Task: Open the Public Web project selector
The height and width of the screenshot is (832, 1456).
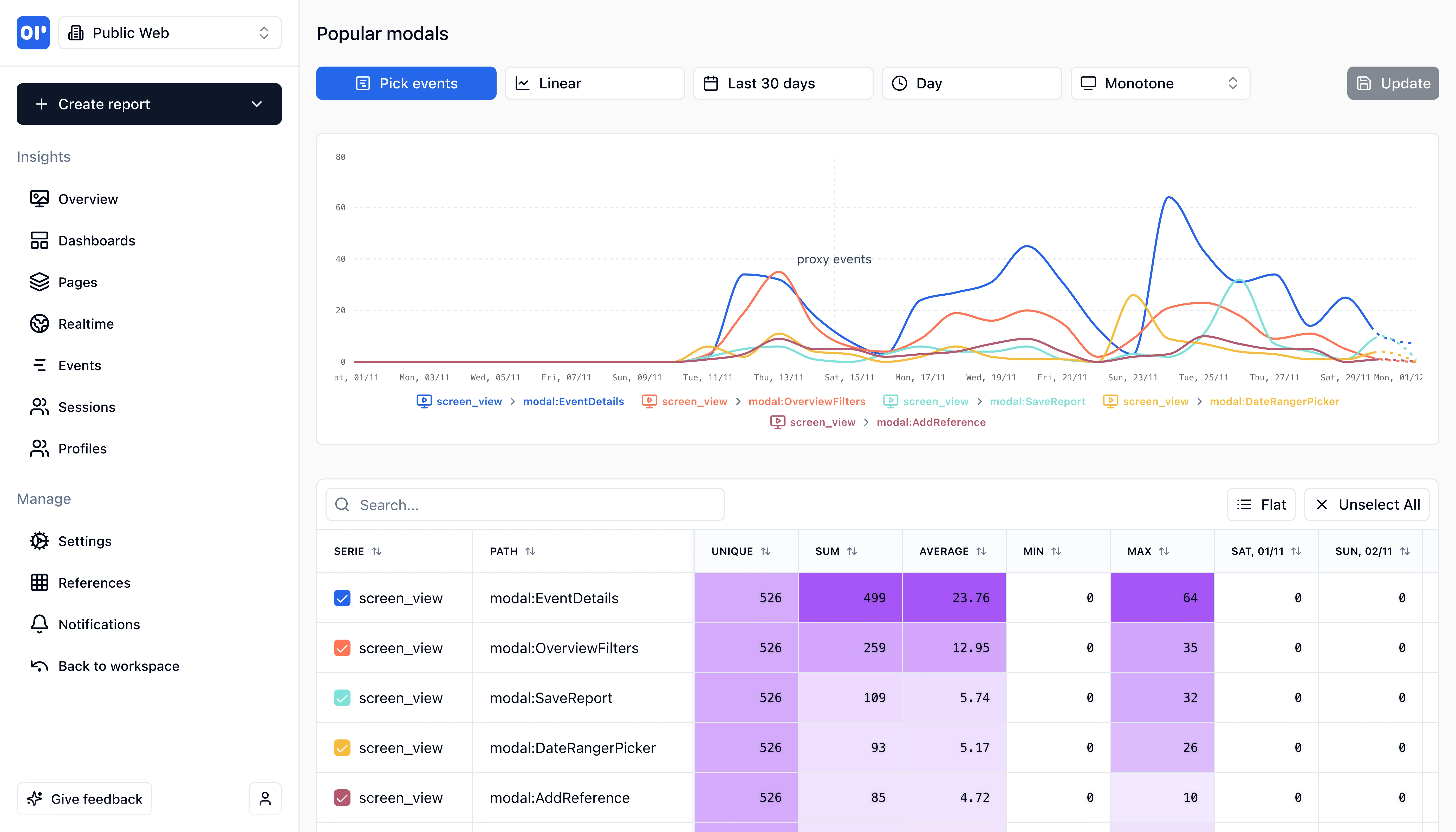Action: click(x=169, y=32)
